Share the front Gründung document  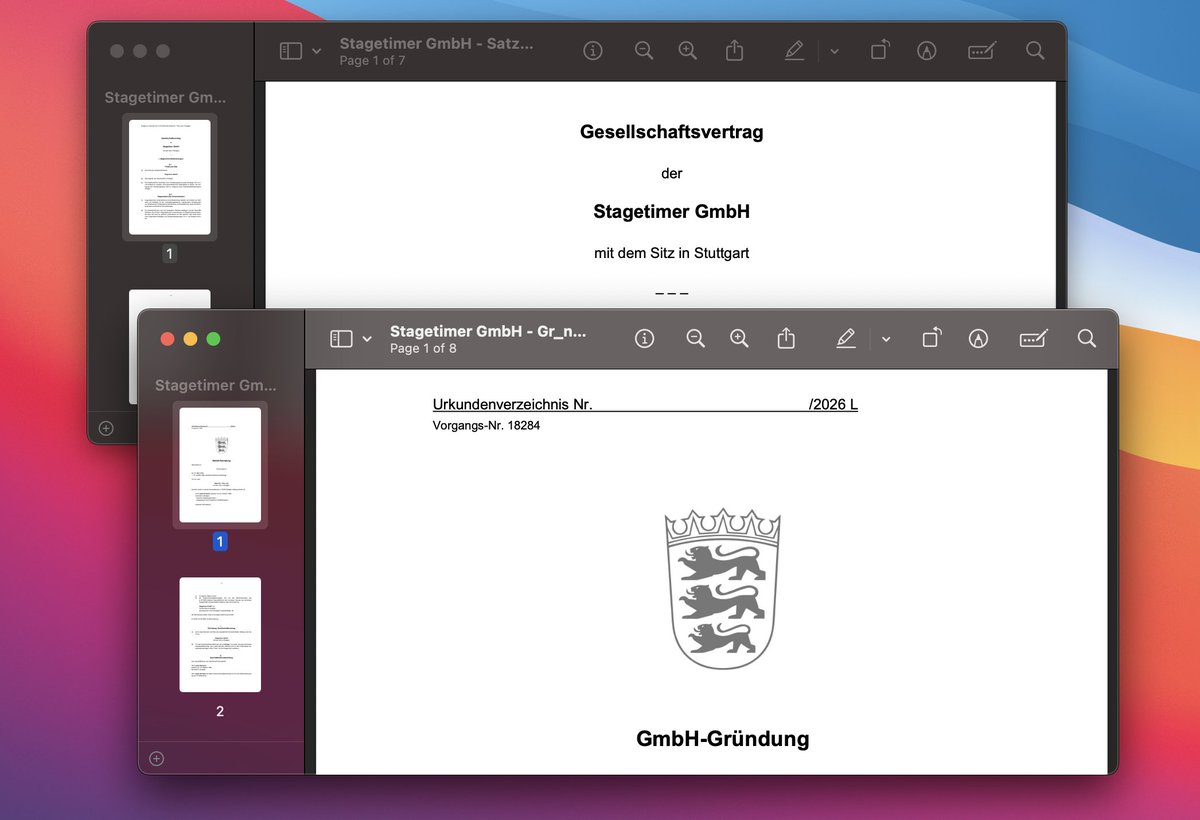pyautogui.click(x=786, y=338)
